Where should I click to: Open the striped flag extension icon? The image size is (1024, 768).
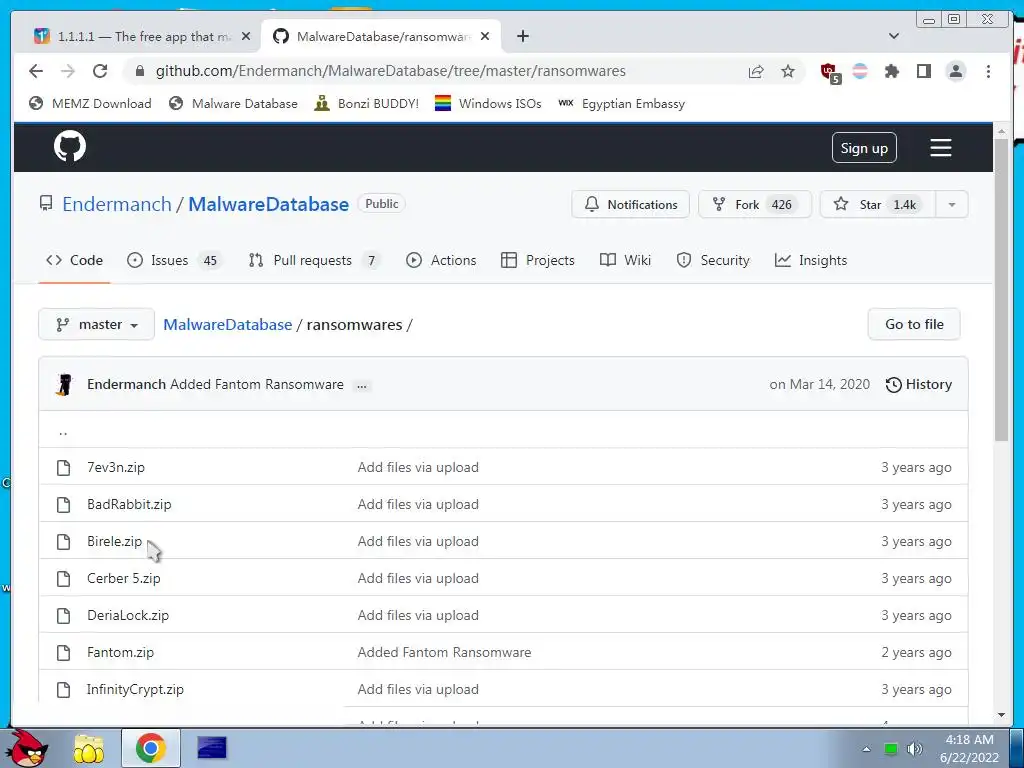[860, 71]
